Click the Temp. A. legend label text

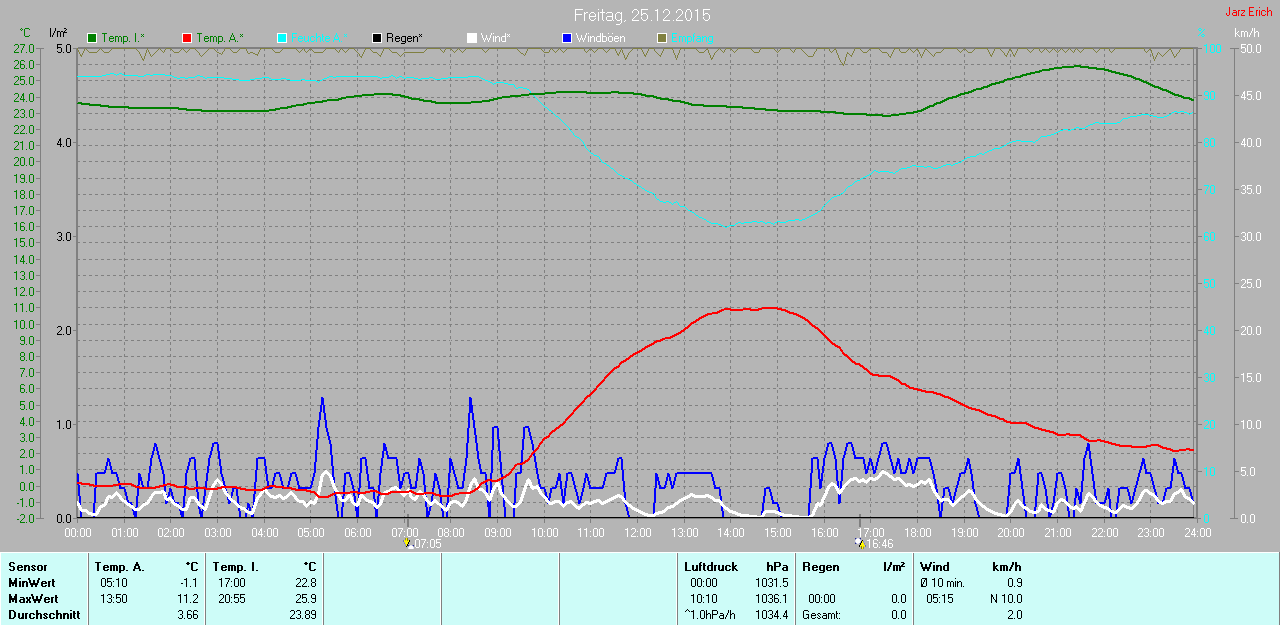pyautogui.click(x=220, y=38)
